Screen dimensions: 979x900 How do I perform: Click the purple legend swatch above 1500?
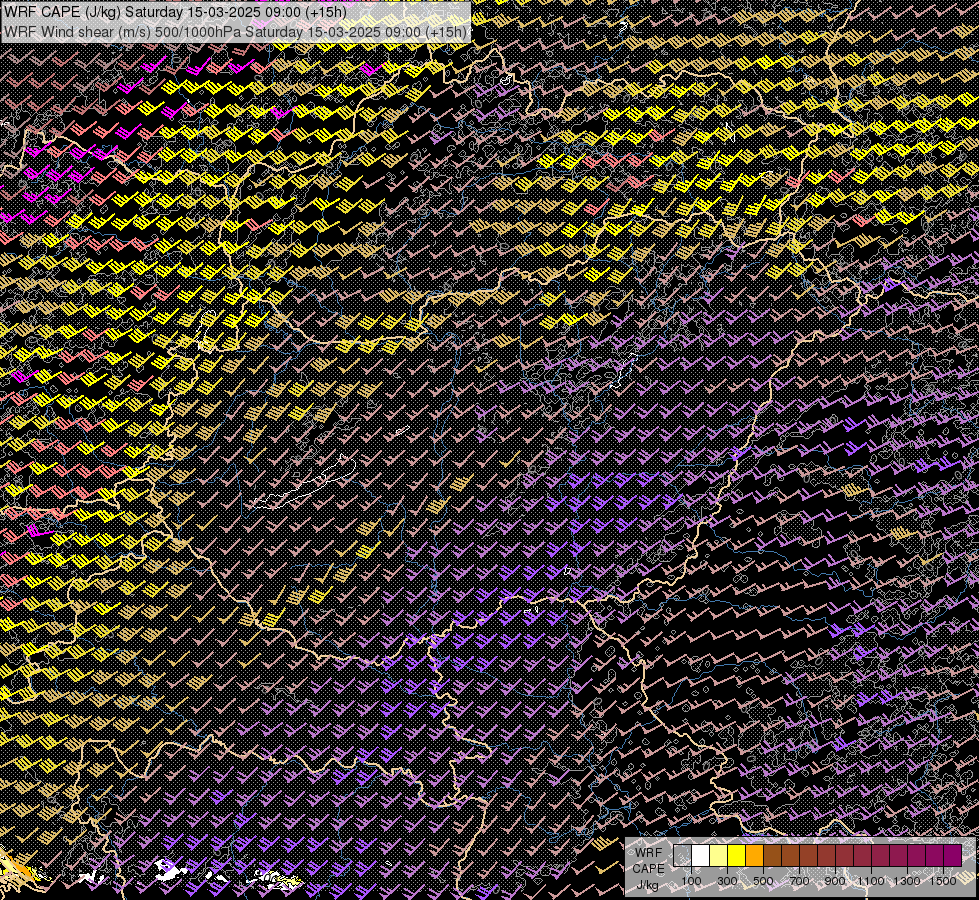pos(953,855)
